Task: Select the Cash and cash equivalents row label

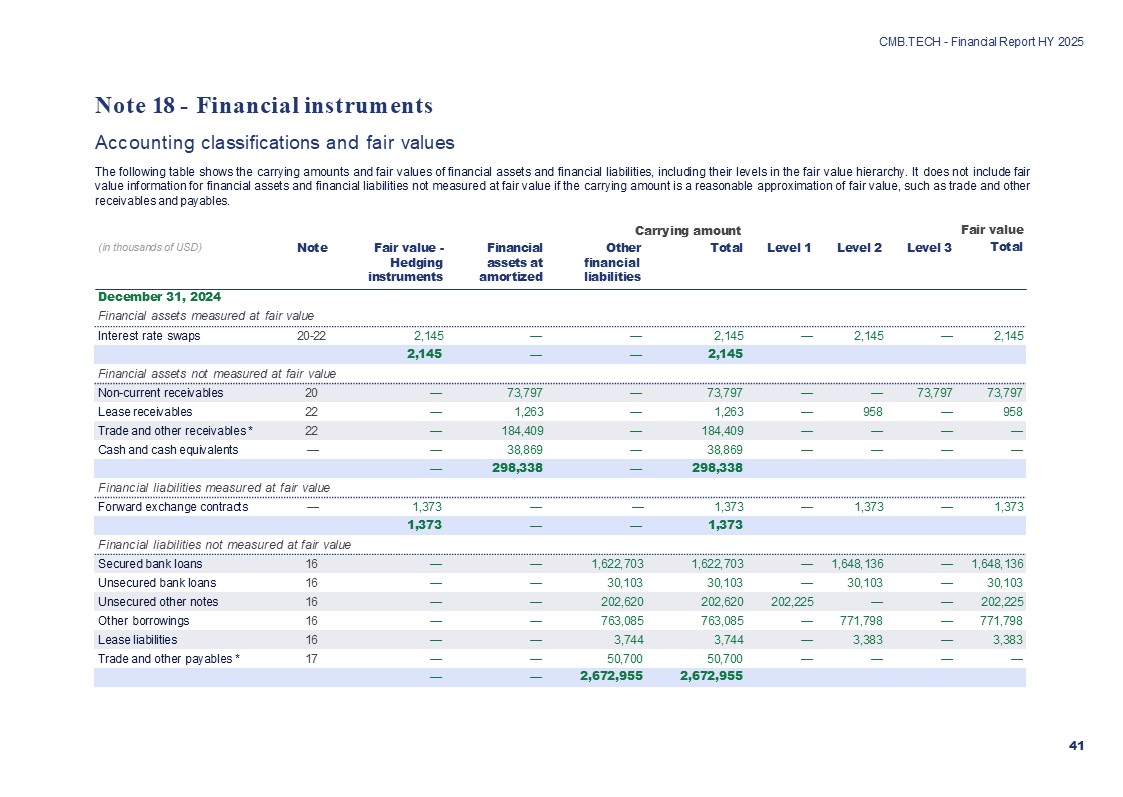Action: click(x=168, y=450)
